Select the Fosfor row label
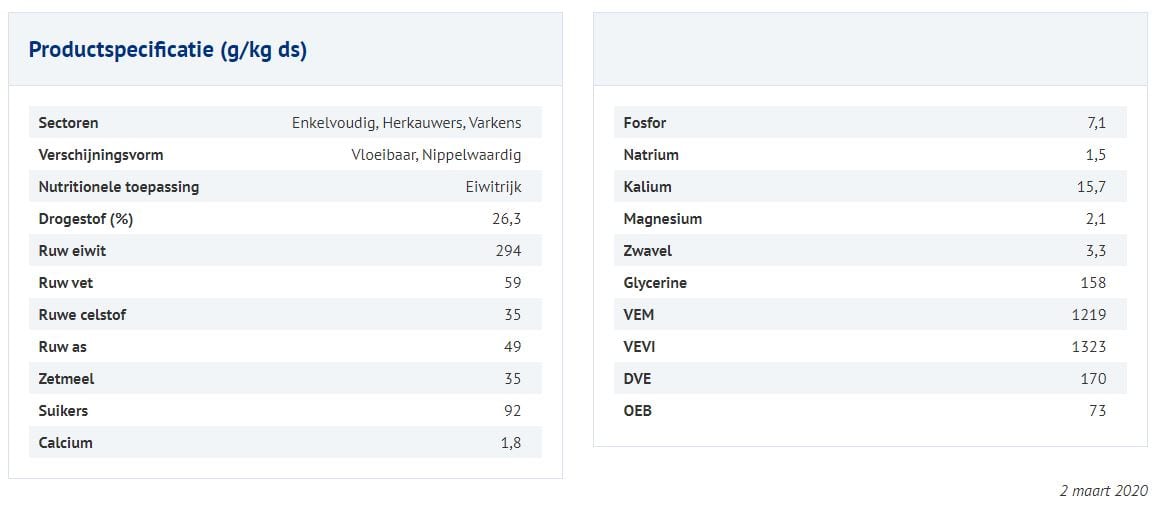1170x509 pixels. click(x=645, y=123)
